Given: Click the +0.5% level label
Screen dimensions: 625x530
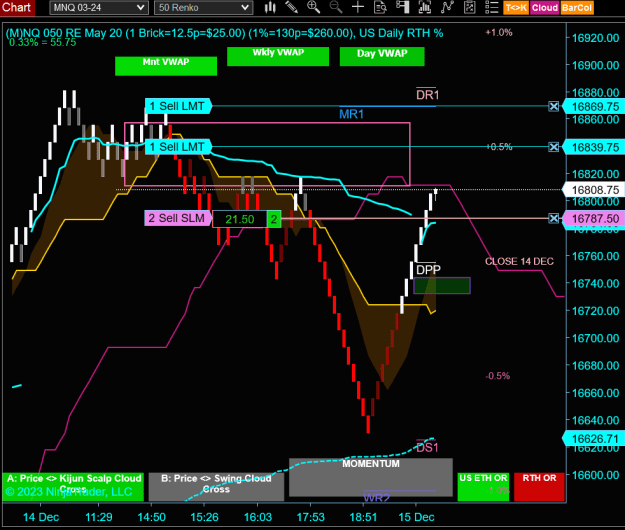Looking at the screenshot, I should pyautogui.click(x=499, y=147).
